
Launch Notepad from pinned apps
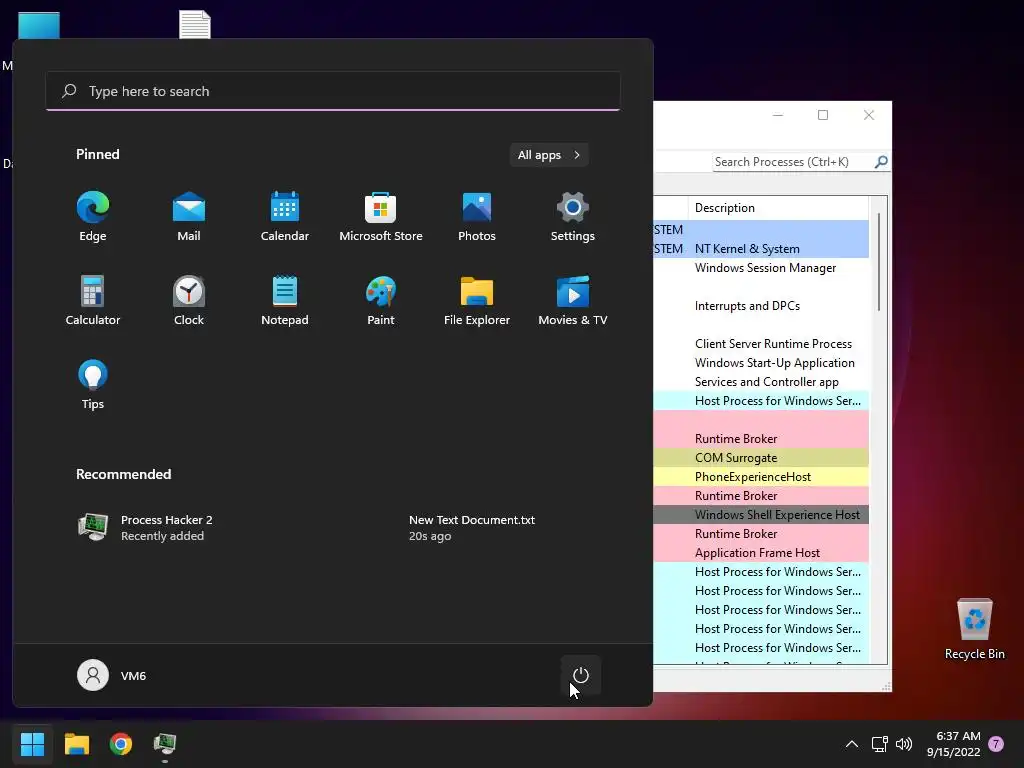(x=285, y=301)
